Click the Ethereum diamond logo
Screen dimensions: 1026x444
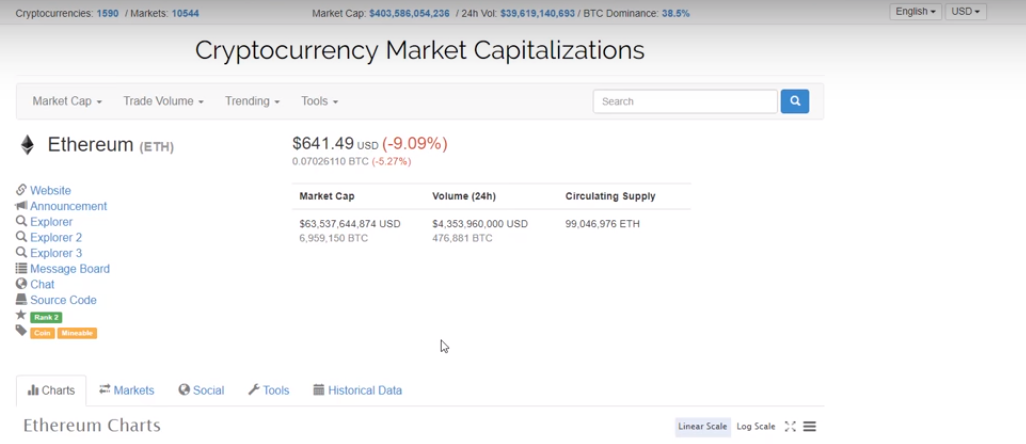pos(27,145)
